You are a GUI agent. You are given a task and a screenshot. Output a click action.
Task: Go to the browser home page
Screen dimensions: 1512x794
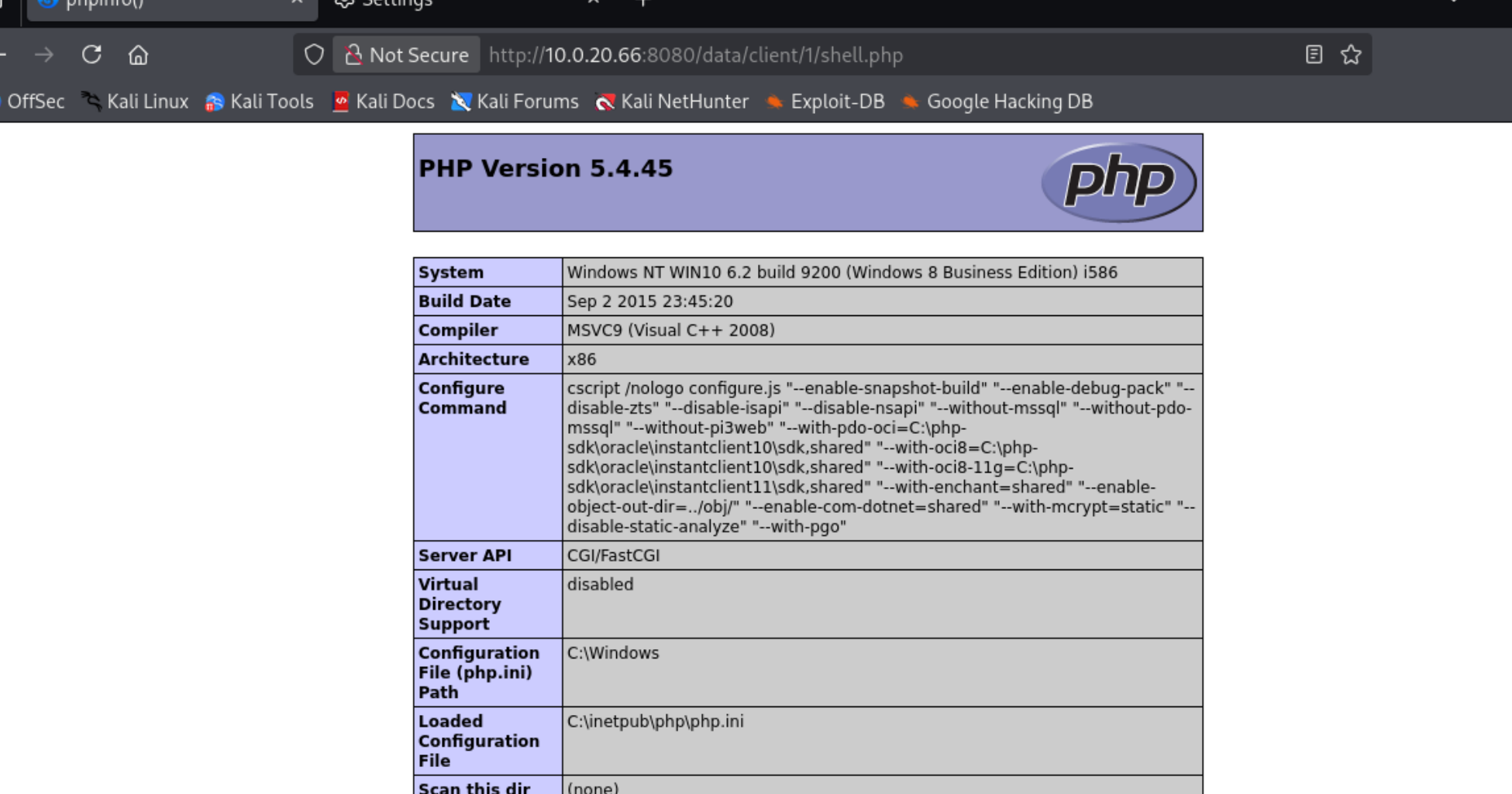[138, 55]
